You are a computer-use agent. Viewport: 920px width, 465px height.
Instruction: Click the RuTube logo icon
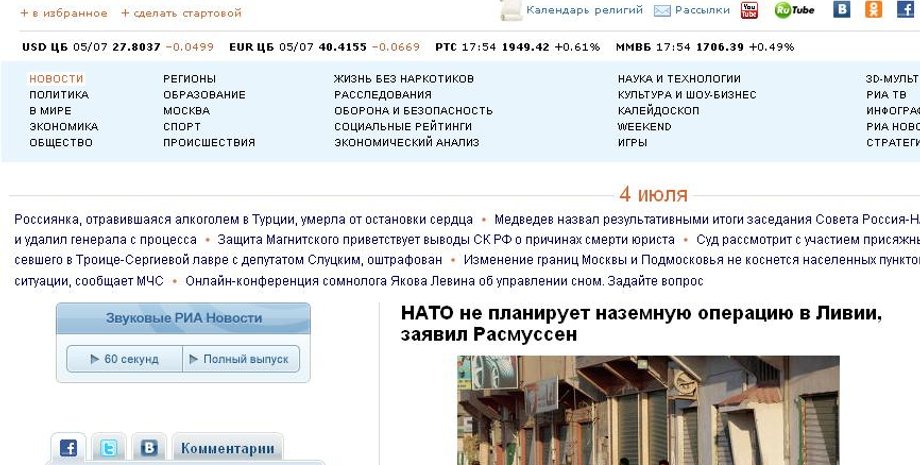coord(795,10)
